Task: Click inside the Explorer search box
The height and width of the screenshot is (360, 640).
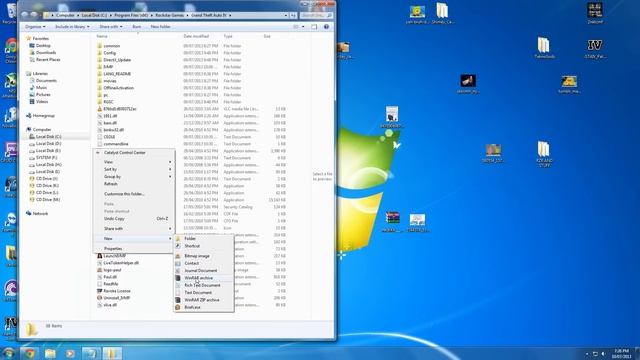Action: tap(316, 15)
